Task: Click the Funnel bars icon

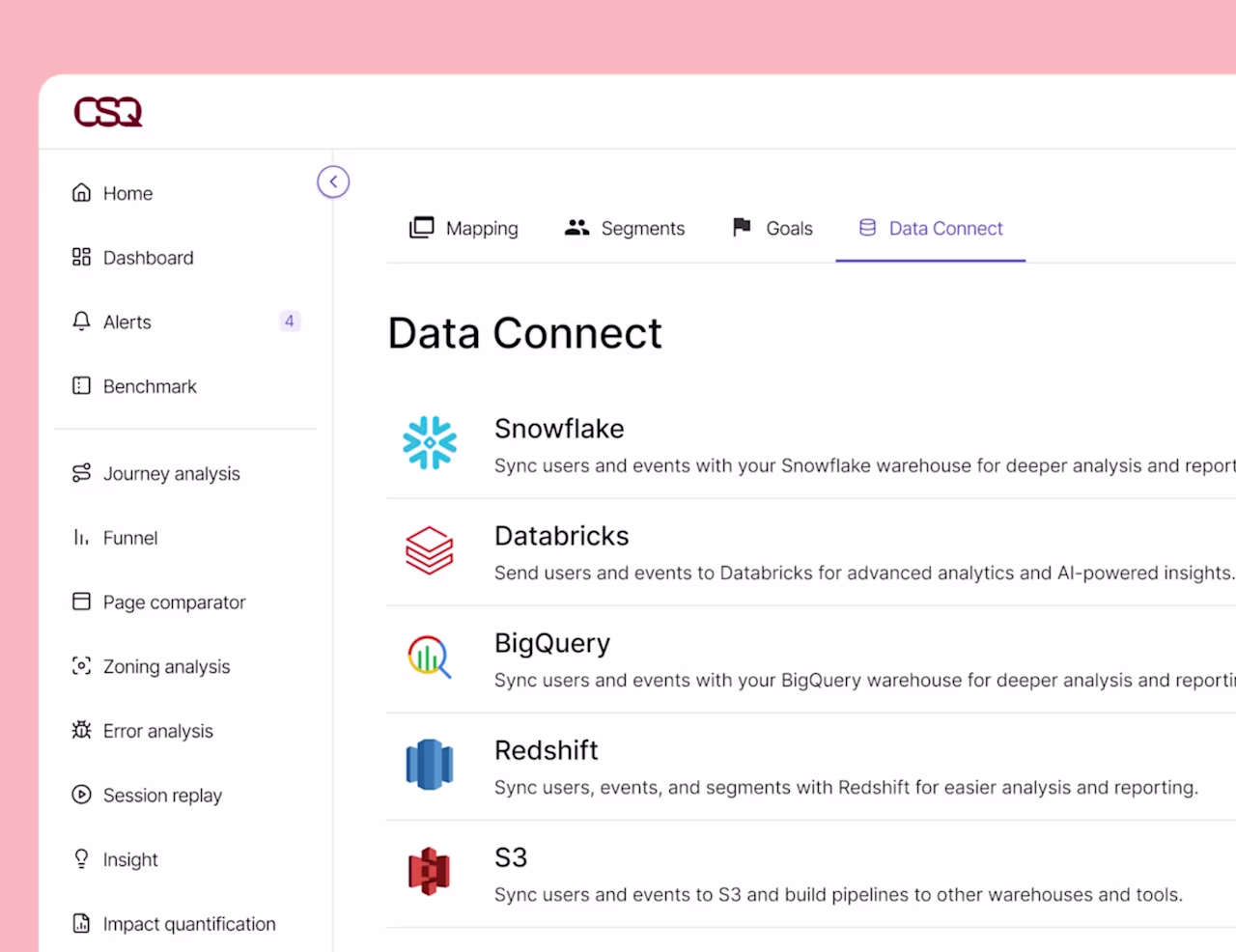Action: 81,537
